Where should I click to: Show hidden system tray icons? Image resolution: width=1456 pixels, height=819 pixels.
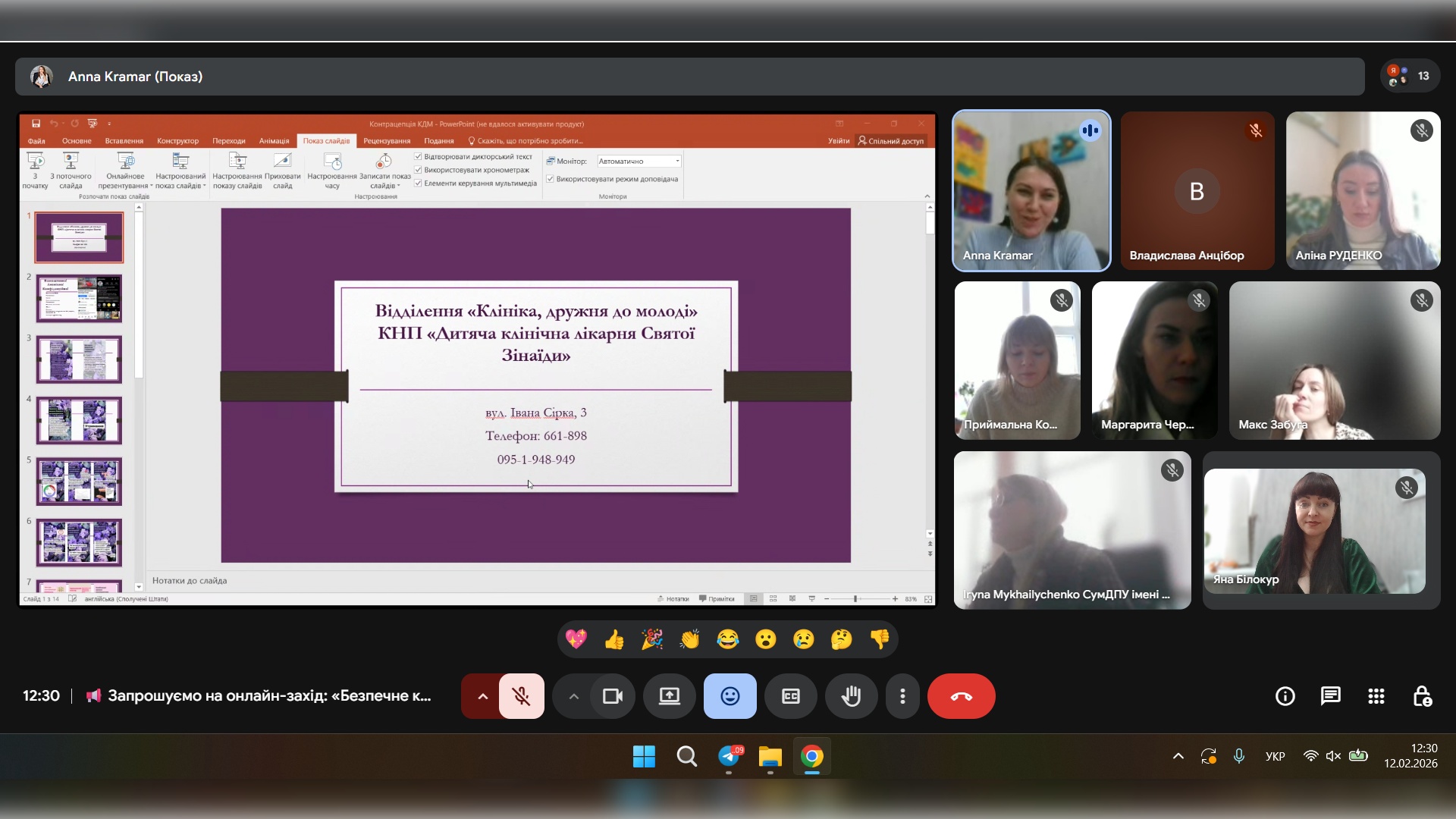point(1178,756)
